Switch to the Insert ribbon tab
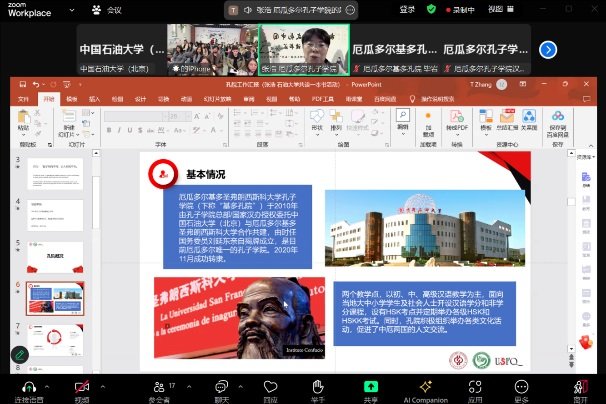This screenshot has width=606, height=404. (94, 99)
